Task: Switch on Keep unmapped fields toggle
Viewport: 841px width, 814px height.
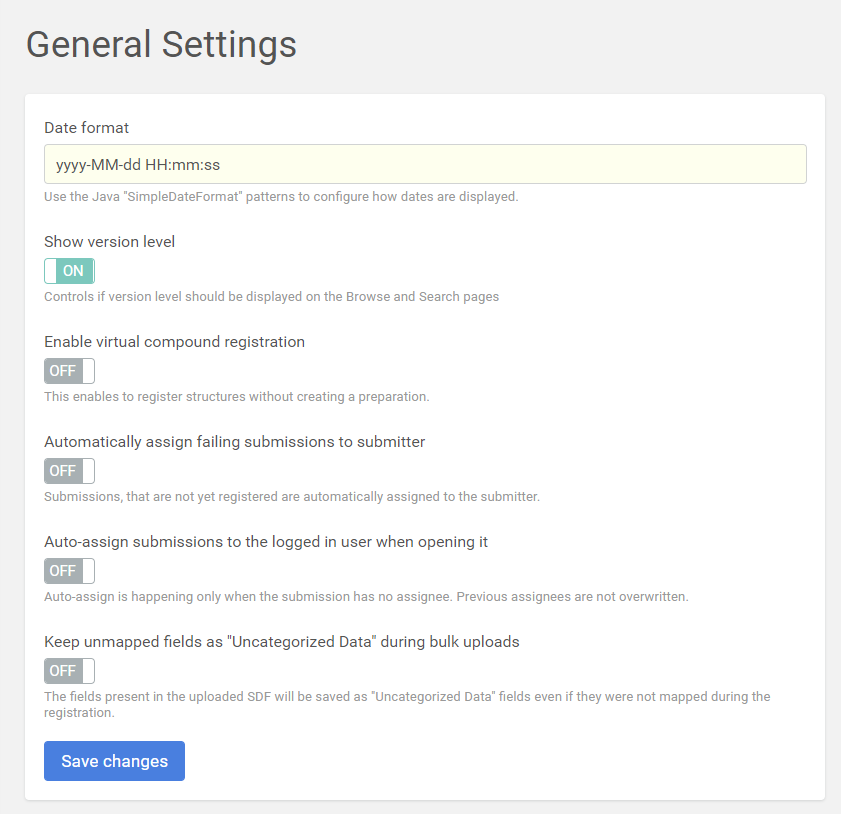Action: 69,671
